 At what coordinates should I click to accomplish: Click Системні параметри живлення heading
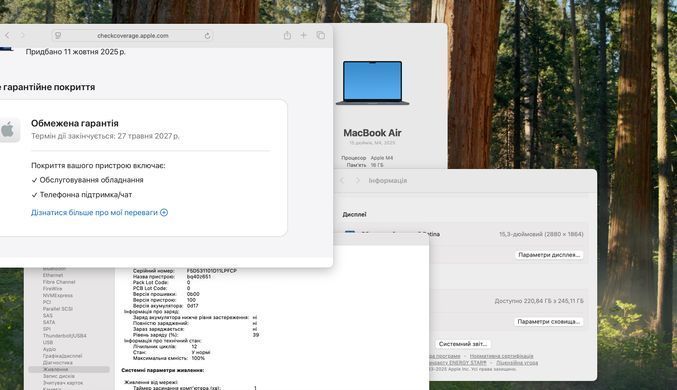click(x=162, y=370)
